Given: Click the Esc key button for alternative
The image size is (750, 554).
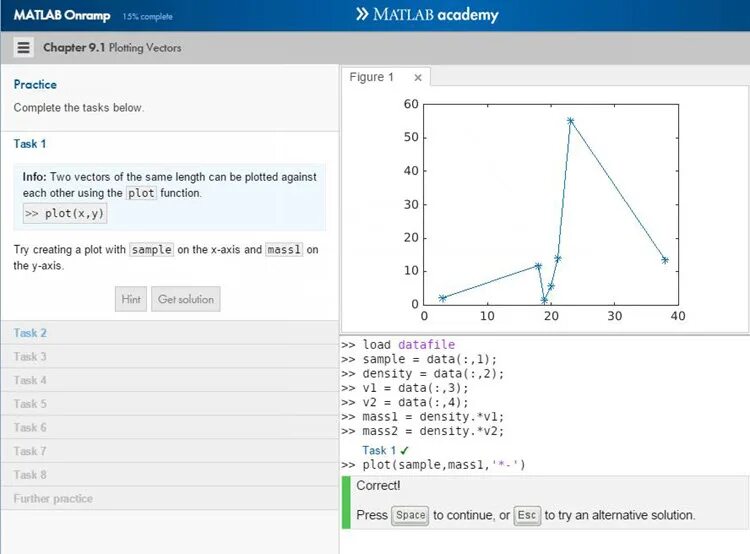Looking at the screenshot, I should click(x=527, y=515).
